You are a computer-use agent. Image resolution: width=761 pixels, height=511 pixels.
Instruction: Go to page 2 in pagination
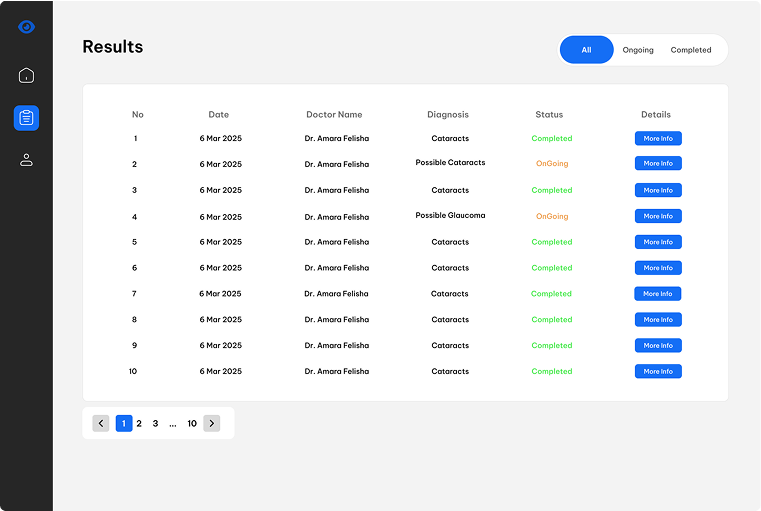pos(139,423)
